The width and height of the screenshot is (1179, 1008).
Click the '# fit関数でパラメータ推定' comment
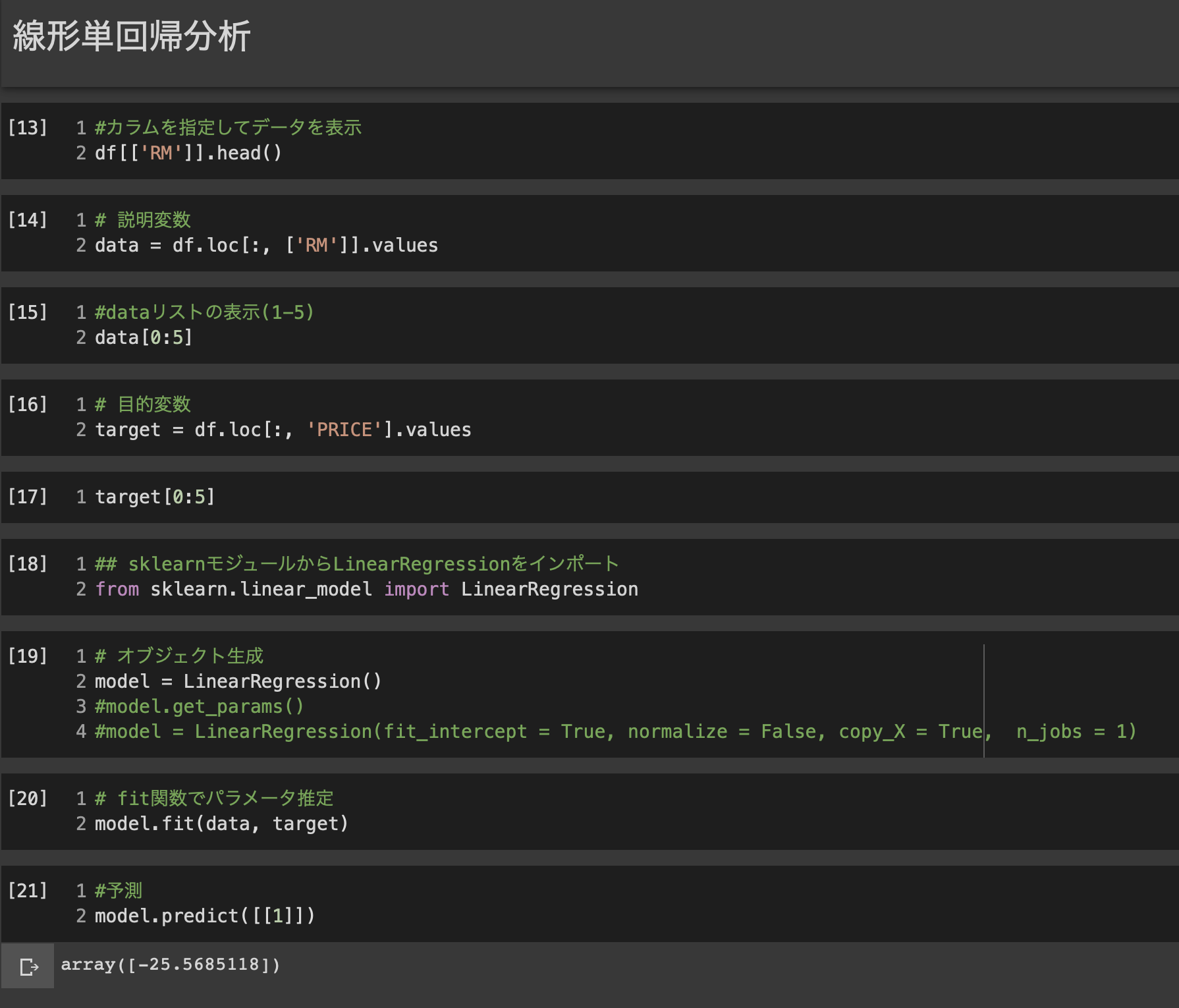[215, 798]
